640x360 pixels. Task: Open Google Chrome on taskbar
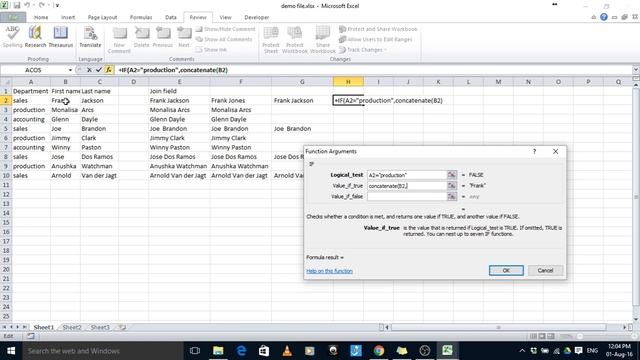coord(379,351)
